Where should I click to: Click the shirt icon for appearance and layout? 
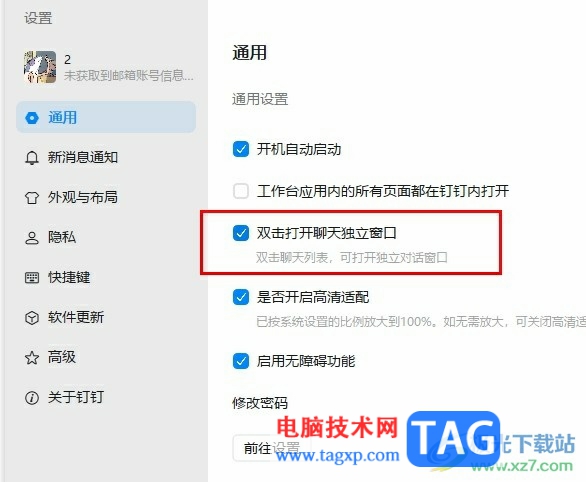pos(32,197)
